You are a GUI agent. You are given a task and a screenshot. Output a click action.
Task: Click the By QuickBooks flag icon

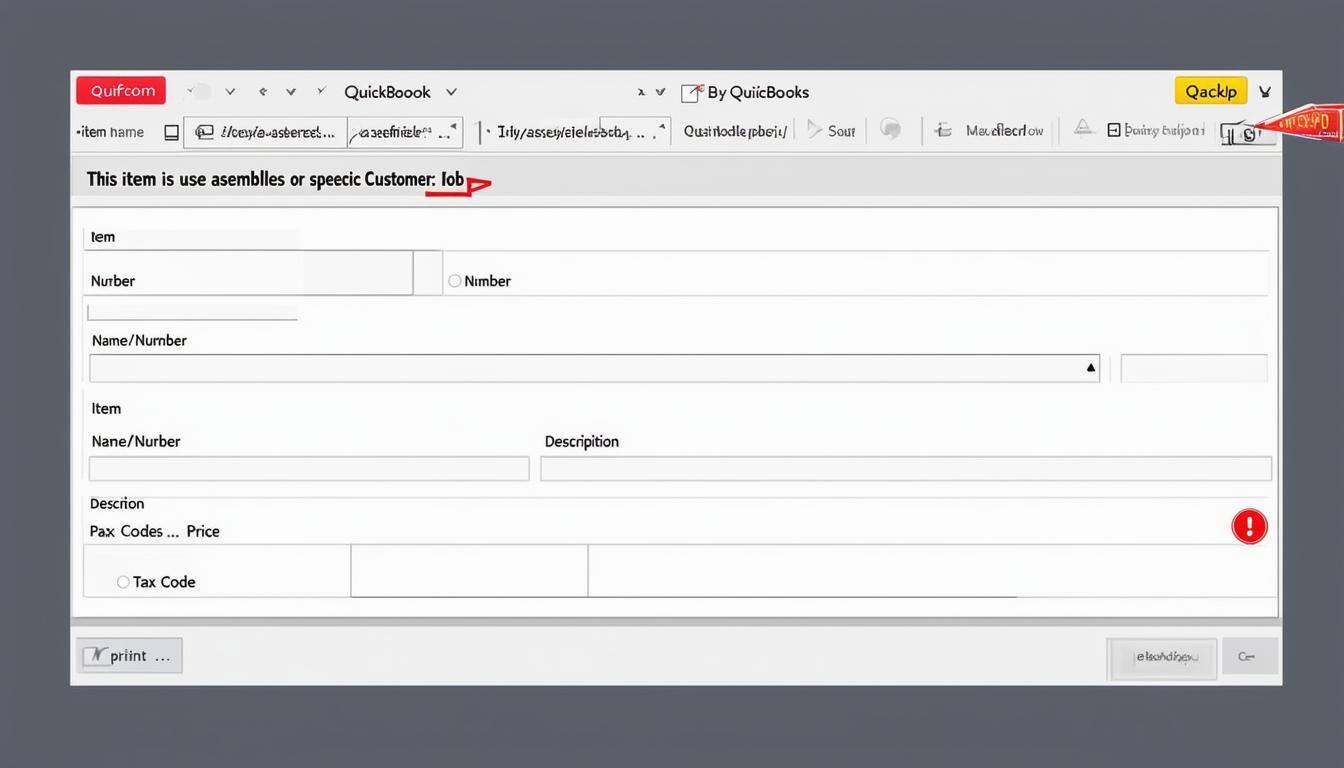pos(690,92)
